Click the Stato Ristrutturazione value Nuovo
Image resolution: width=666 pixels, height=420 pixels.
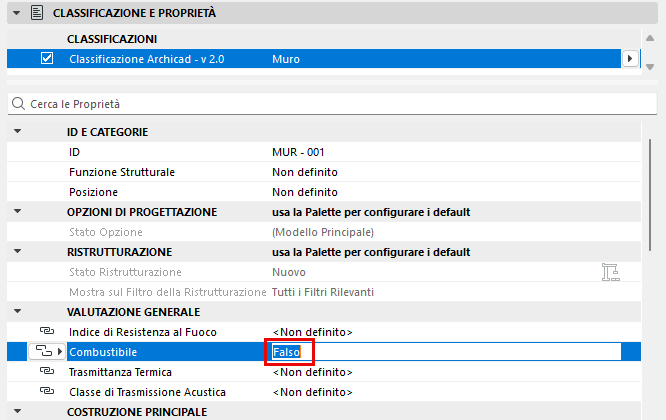tap(289, 272)
